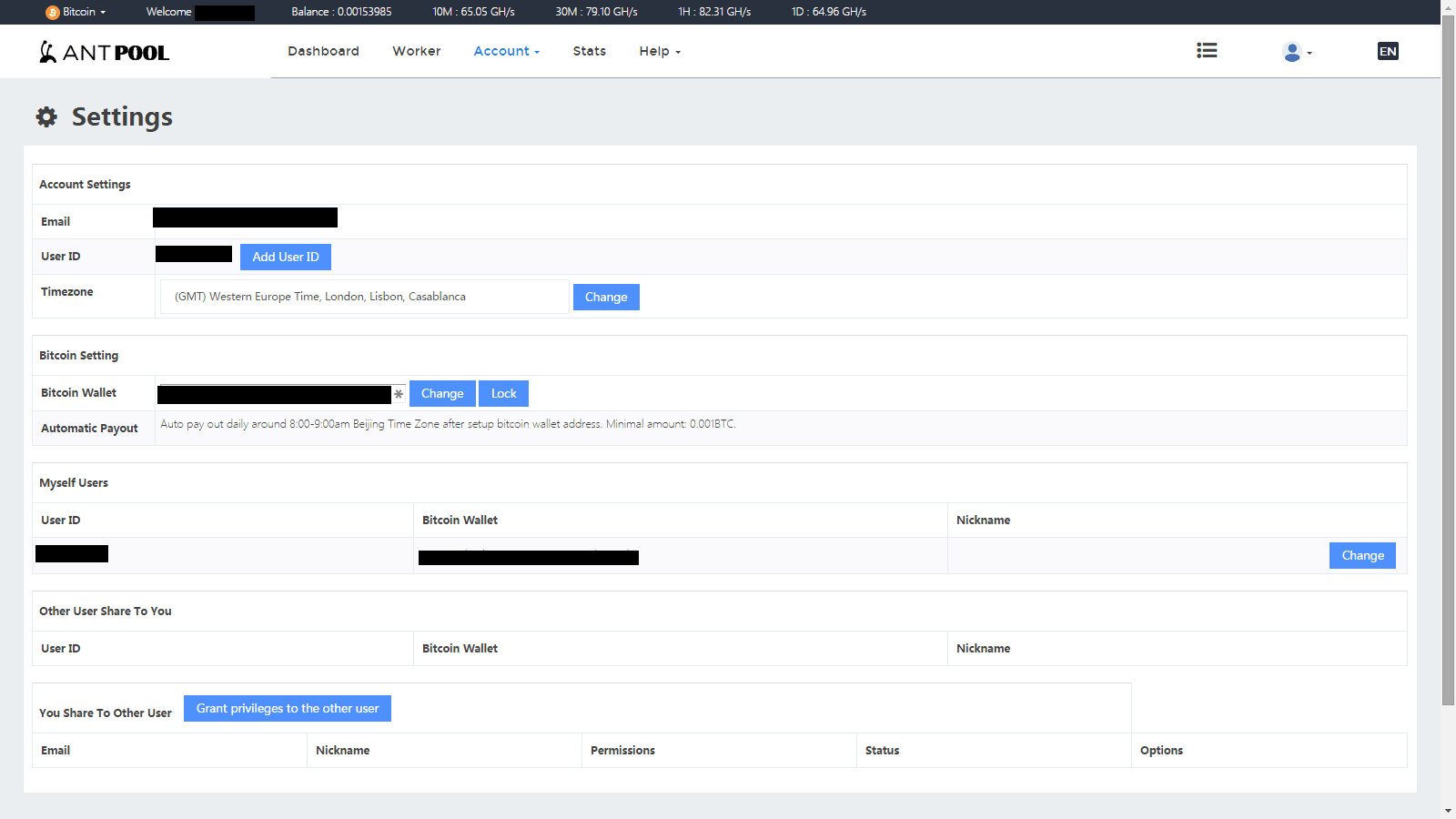This screenshot has height=819, width=1456.
Task: Click Balance : 0.00153985 text
Action: point(341,12)
